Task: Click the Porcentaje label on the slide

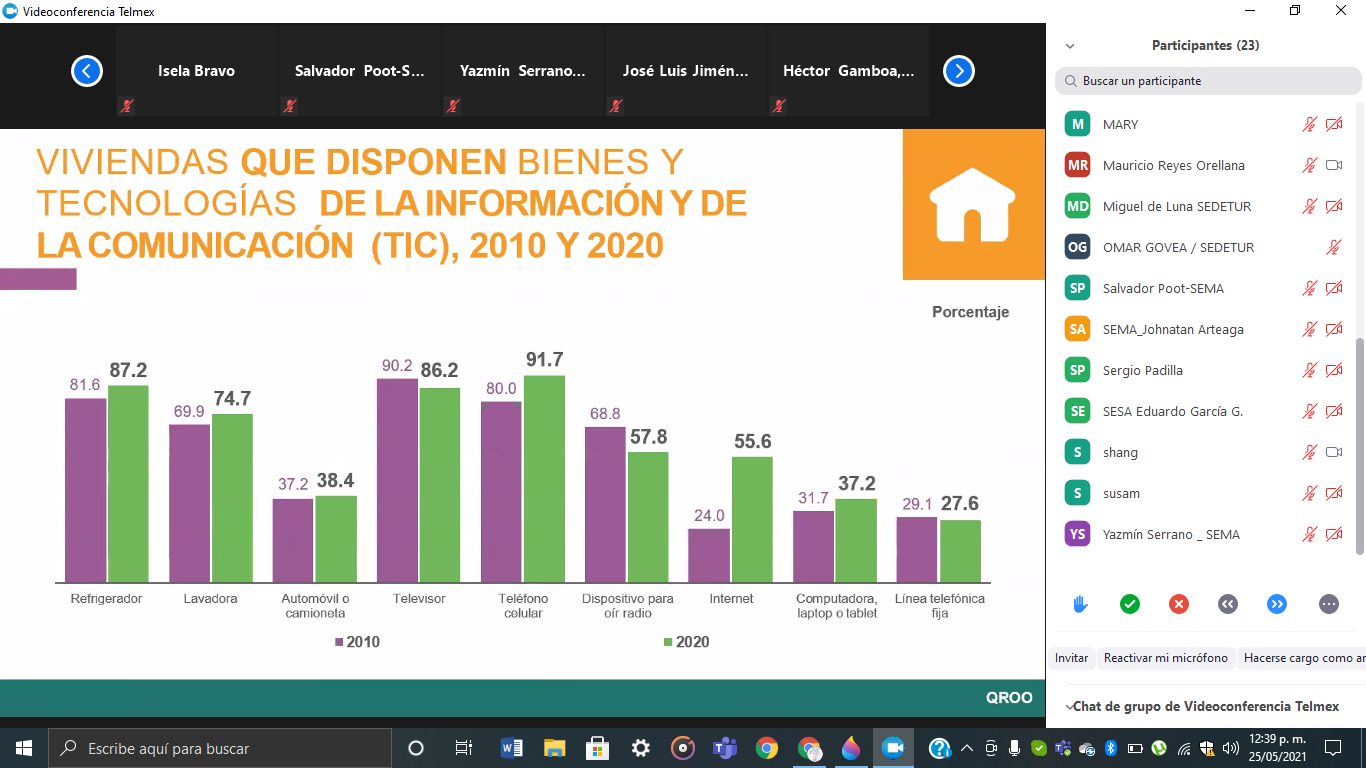Action: [x=970, y=312]
